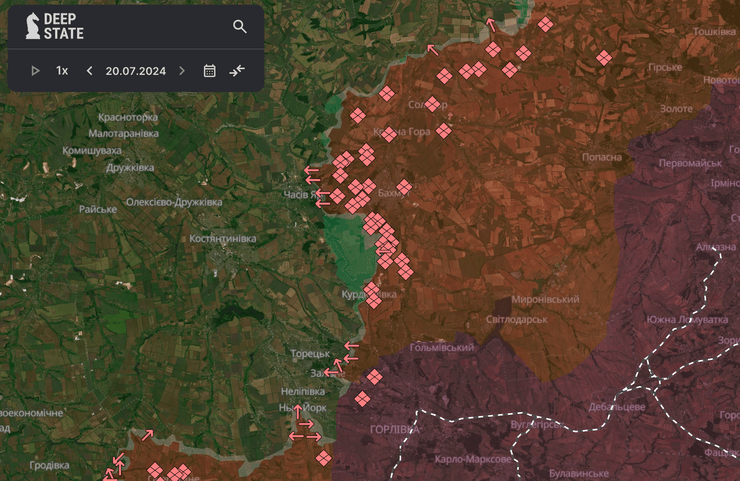This screenshot has height=481, width=740.
Task: Click the Булавинське label
Action: pyautogui.click(x=579, y=473)
